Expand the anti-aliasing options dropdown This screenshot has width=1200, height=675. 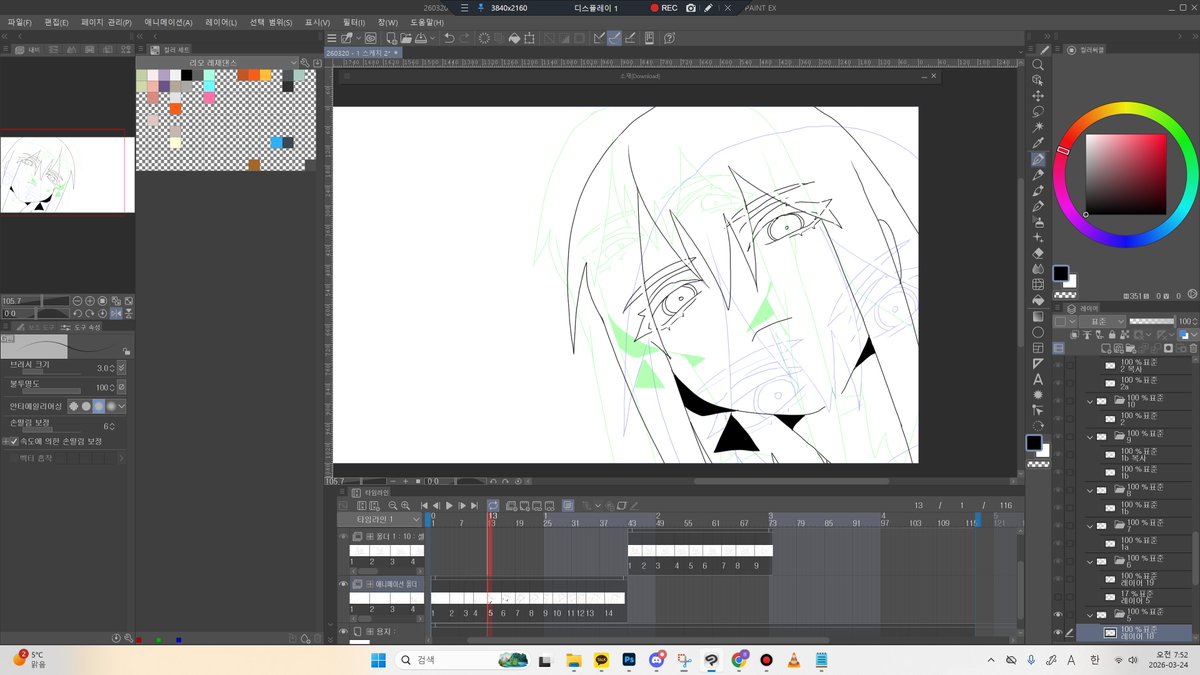point(123,407)
